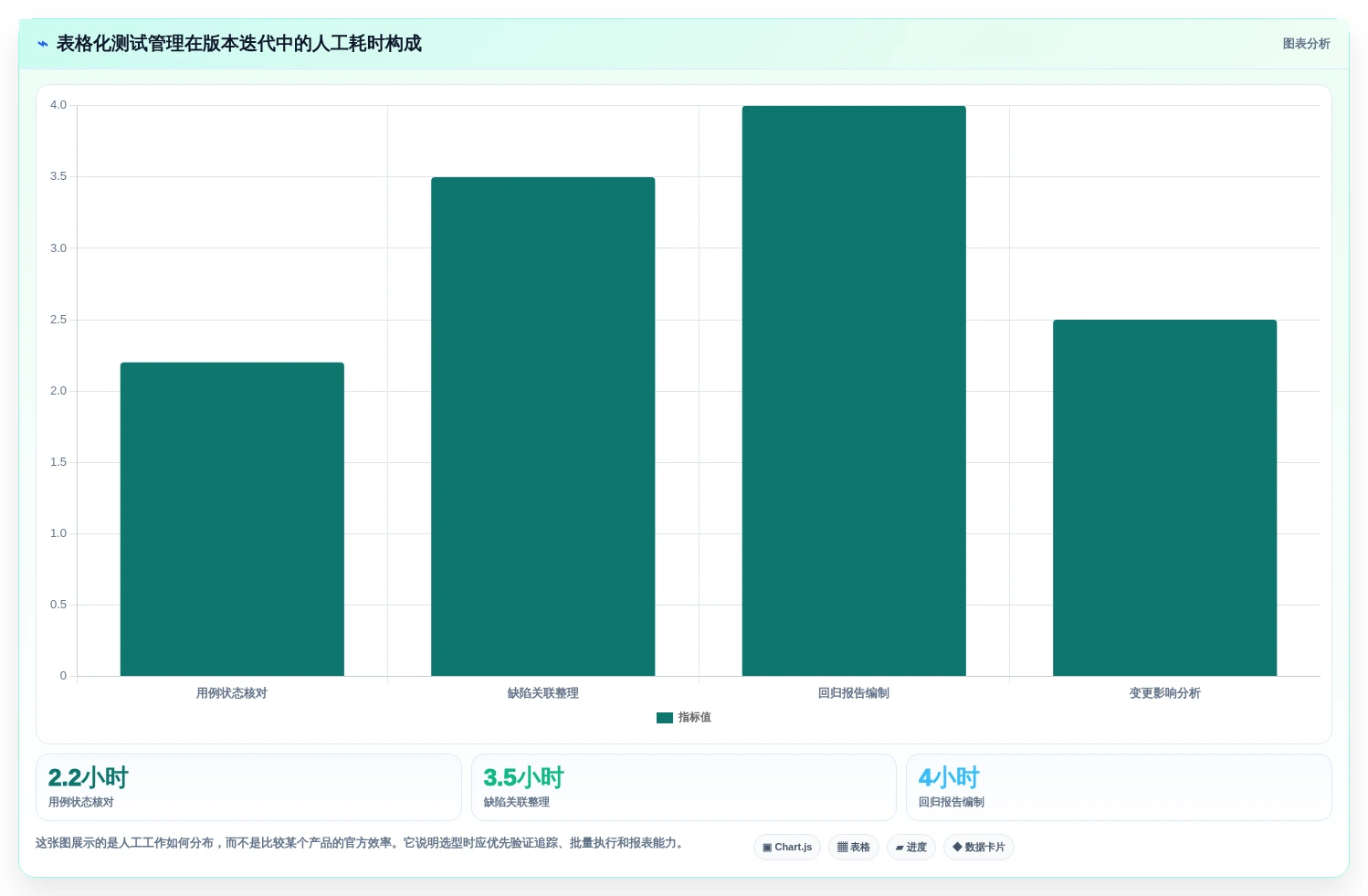This screenshot has height=896, width=1368.
Task: Click the x-axis label 用例状态核对
Action: (232, 693)
